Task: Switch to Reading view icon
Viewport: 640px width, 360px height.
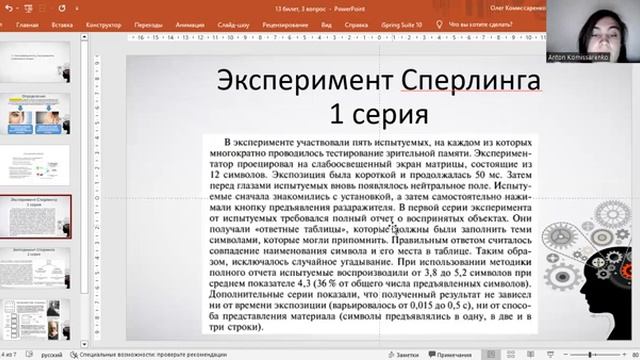Action: (x=530, y=354)
